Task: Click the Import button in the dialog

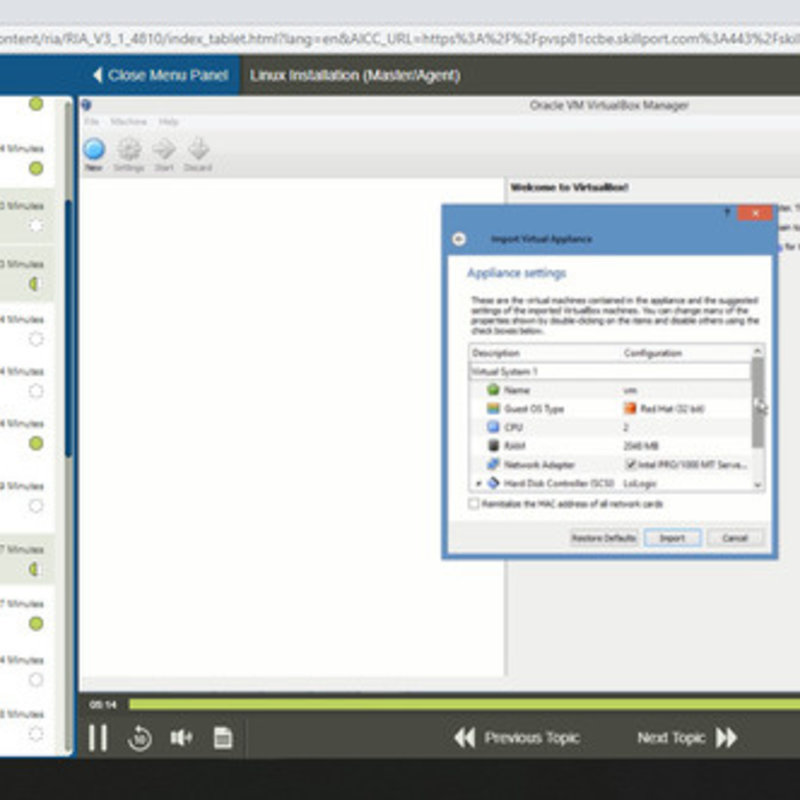Action: pos(672,538)
